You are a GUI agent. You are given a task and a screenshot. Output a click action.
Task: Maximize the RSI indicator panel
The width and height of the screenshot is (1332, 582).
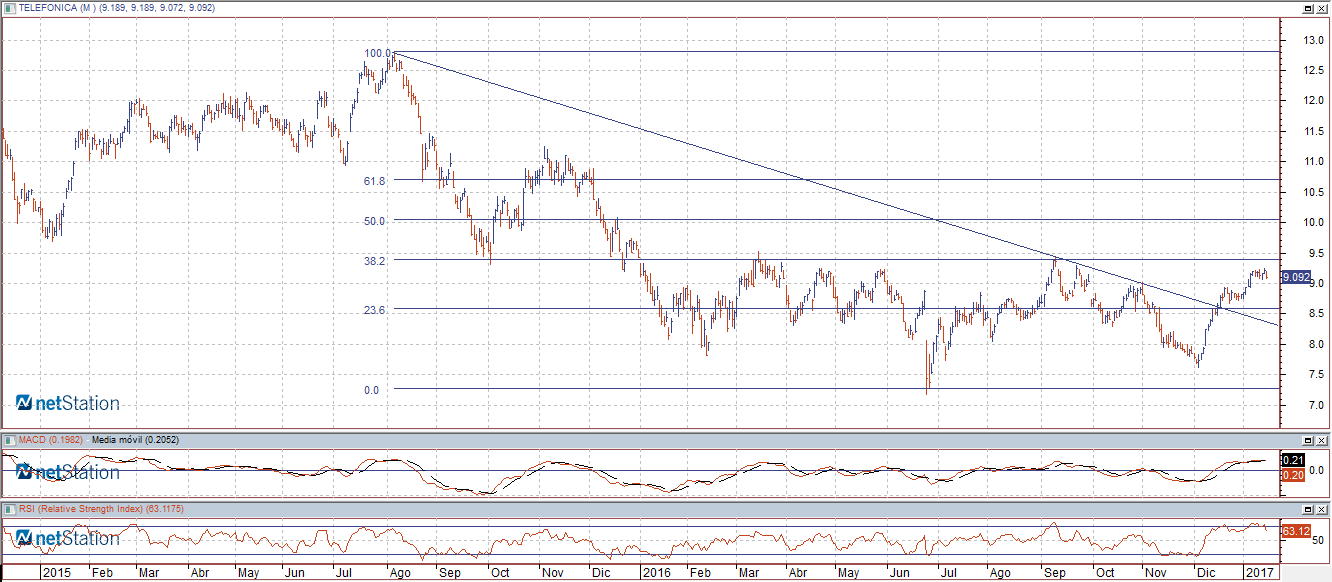(1308, 510)
